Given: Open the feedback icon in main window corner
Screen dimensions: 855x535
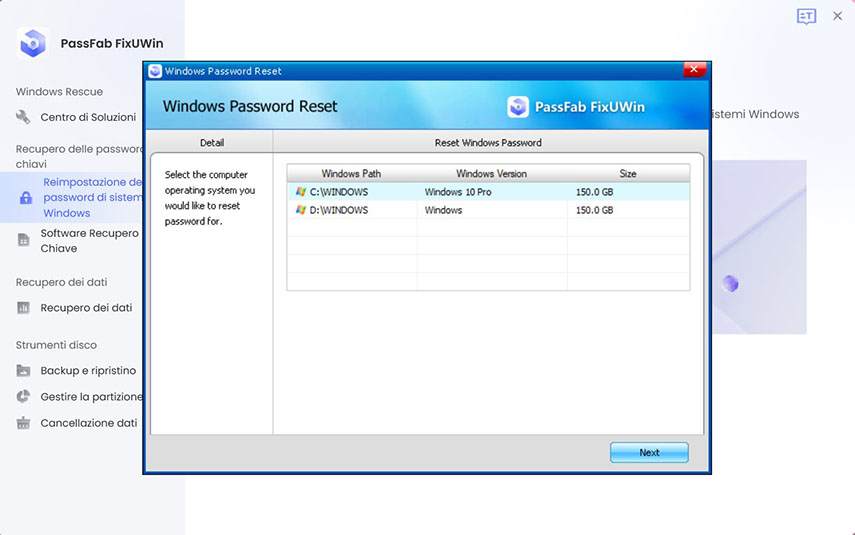Looking at the screenshot, I should (806, 16).
